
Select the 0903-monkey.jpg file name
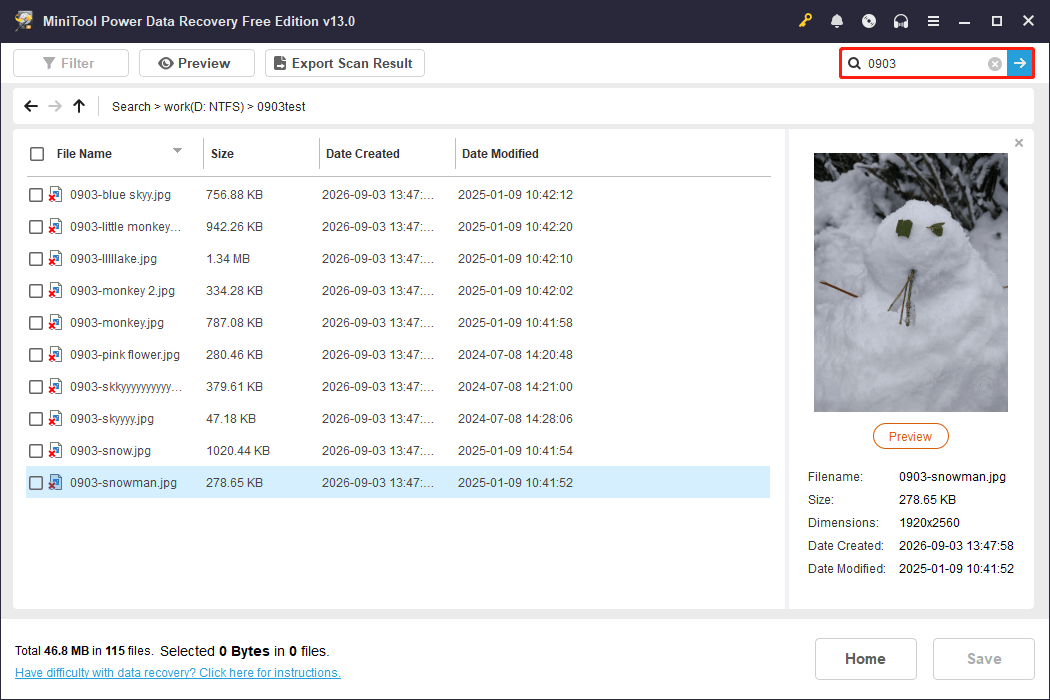pos(117,323)
